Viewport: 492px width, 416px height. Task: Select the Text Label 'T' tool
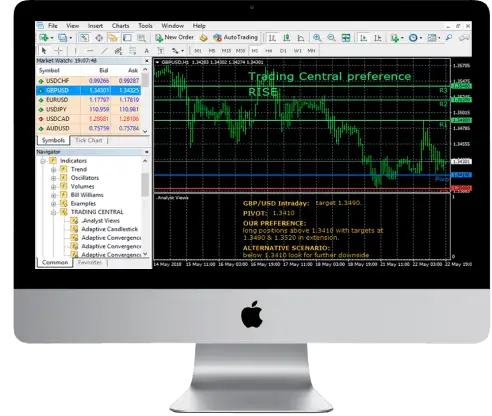pyautogui.click(x=160, y=51)
